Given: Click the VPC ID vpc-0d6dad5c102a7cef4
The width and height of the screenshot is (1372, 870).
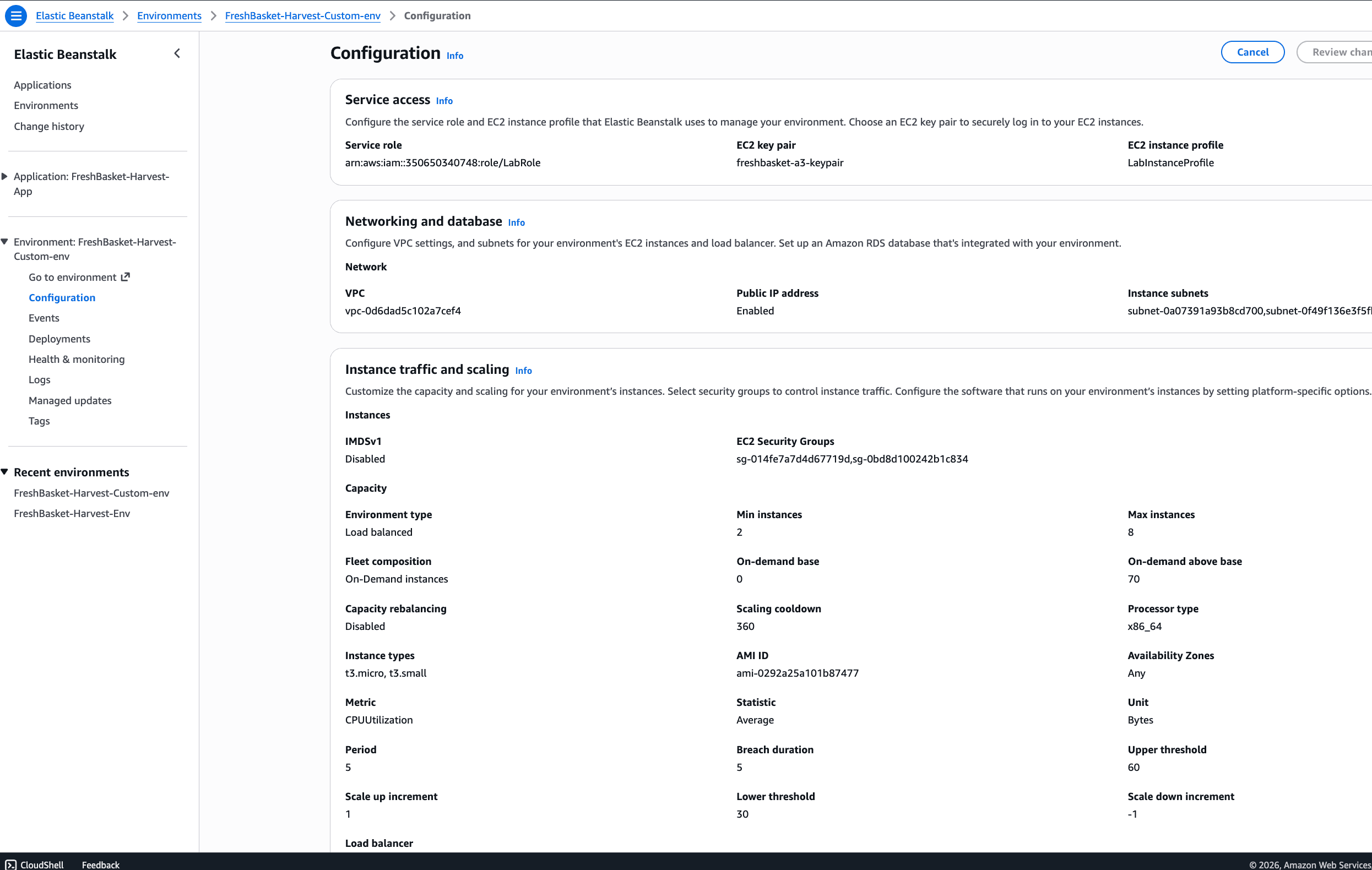Looking at the screenshot, I should tap(403, 311).
